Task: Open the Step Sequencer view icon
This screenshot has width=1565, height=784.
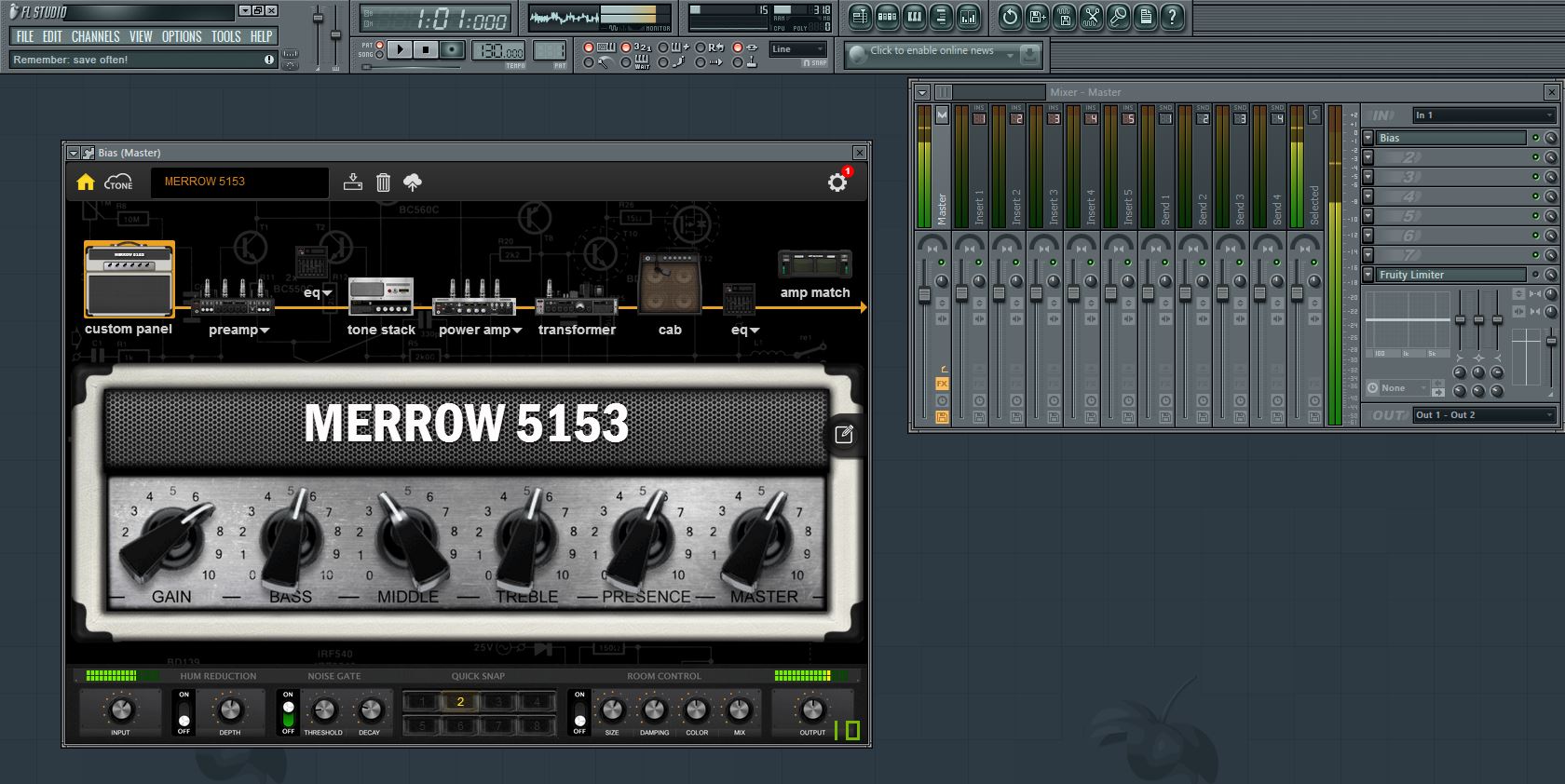Action: 887,16
